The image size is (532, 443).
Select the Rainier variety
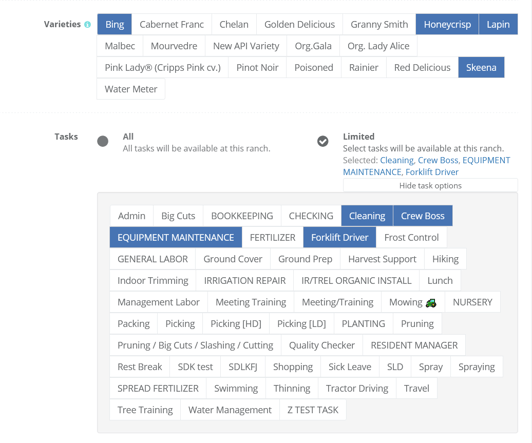point(364,68)
